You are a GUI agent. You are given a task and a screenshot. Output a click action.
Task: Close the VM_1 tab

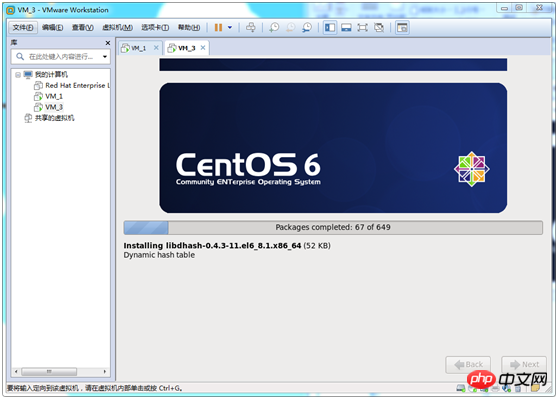[156, 48]
